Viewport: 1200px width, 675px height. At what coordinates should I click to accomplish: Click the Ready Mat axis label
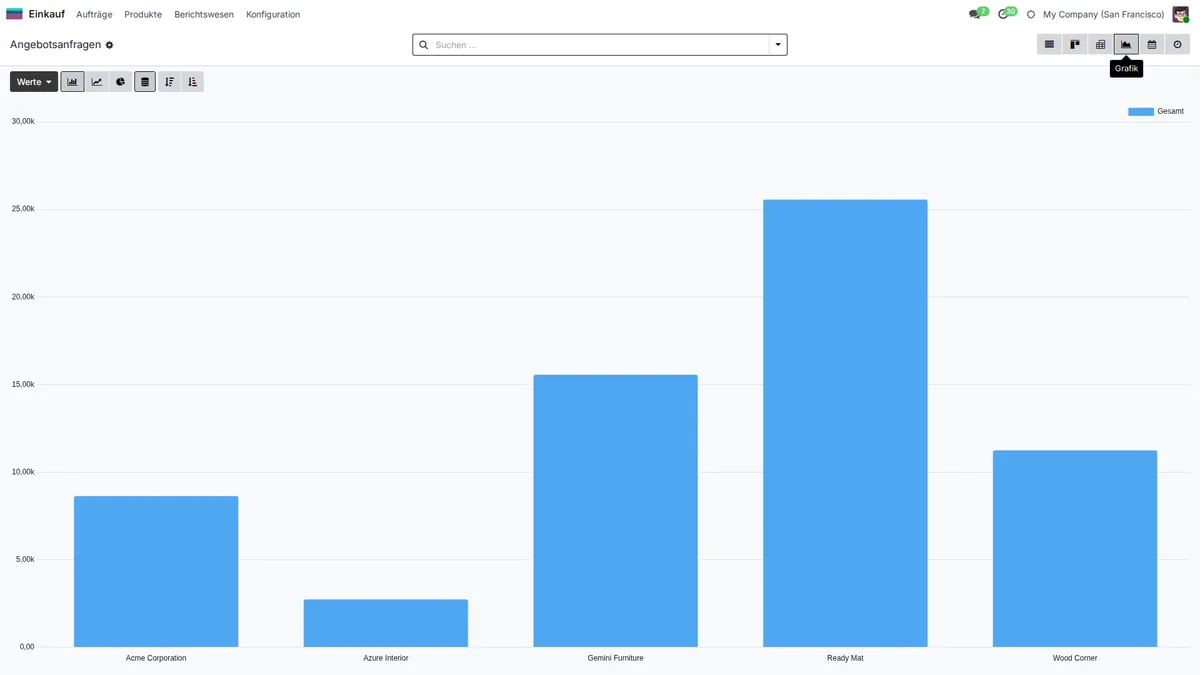point(845,658)
